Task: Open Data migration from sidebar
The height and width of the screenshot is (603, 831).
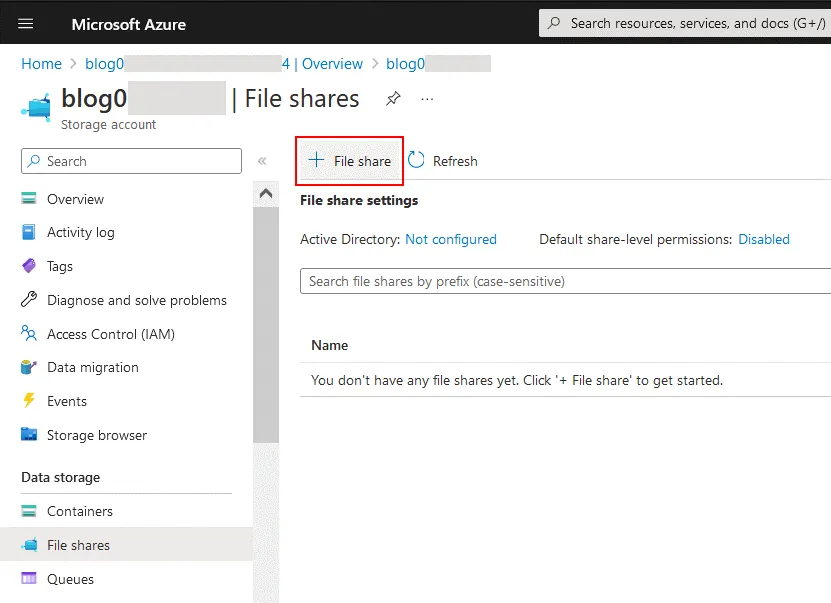Action: pyautogui.click(x=92, y=367)
